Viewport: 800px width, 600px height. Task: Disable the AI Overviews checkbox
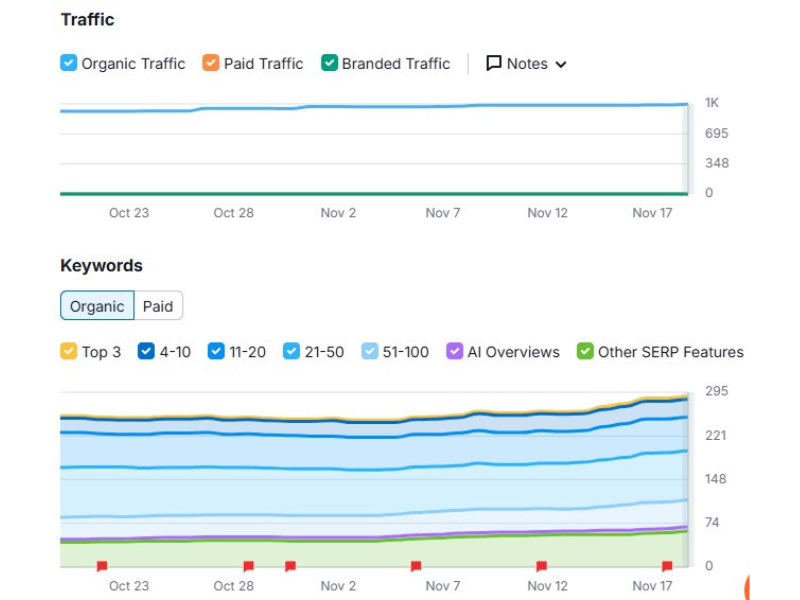click(454, 351)
